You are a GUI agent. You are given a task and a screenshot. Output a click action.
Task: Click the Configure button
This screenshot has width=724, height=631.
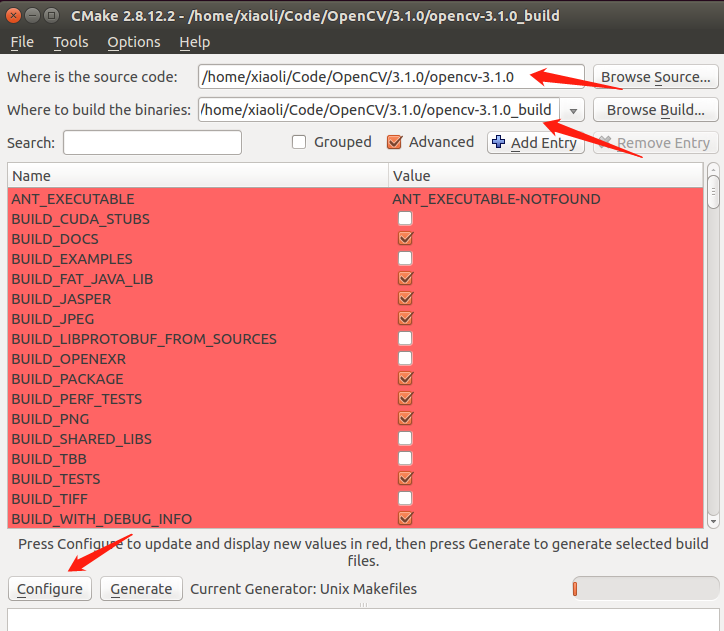tap(50, 589)
